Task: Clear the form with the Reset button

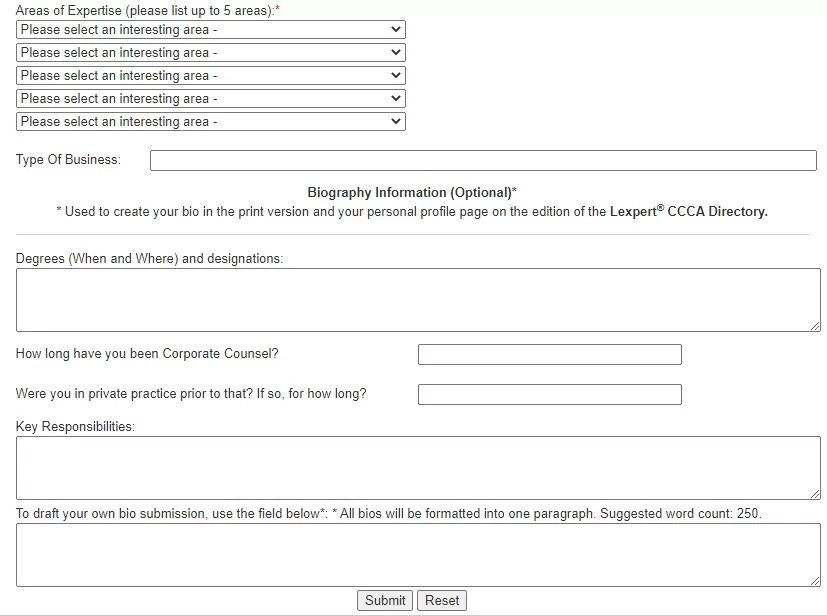Action: click(x=442, y=600)
